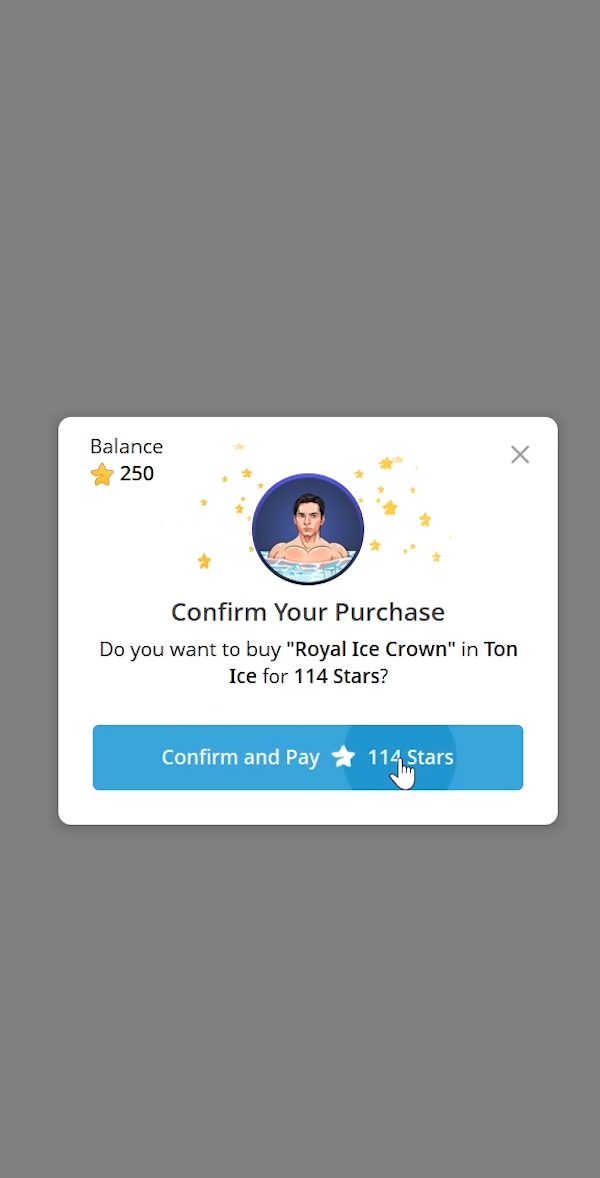Click the purchase confirmation question text
The width and height of the screenshot is (600, 1178).
308,662
